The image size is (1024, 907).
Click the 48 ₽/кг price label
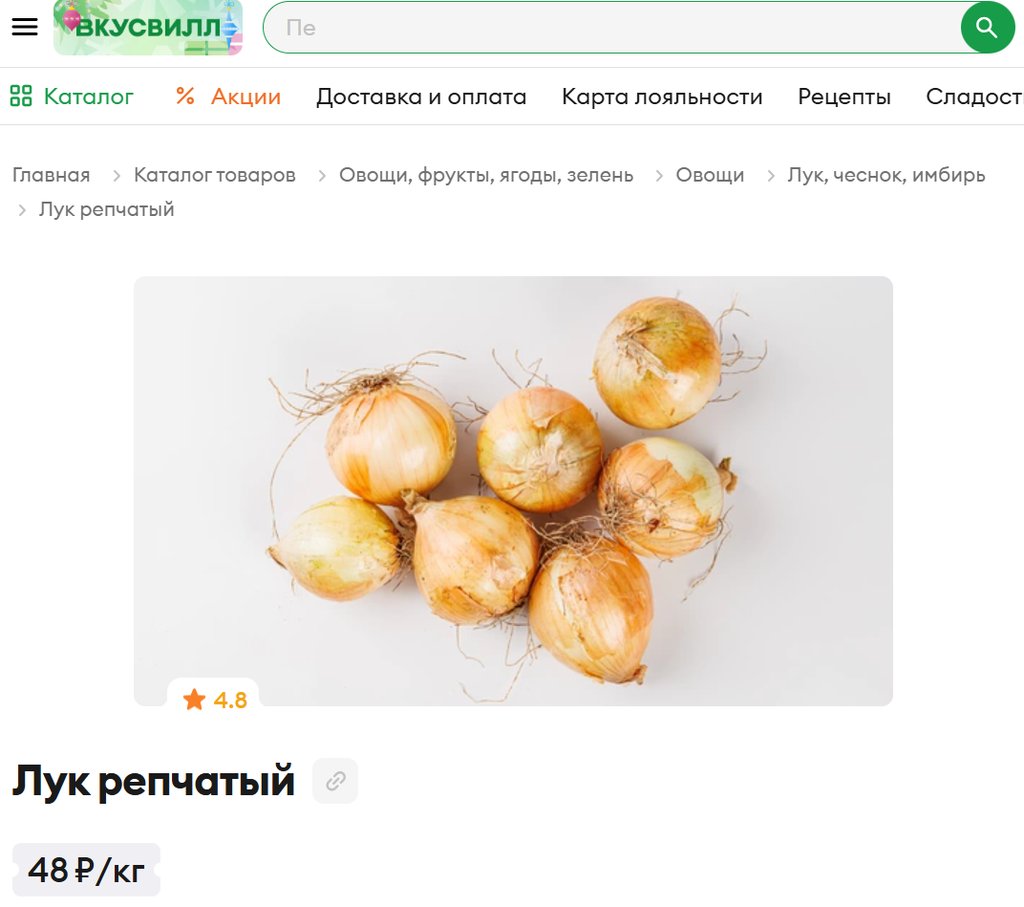(86, 870)
